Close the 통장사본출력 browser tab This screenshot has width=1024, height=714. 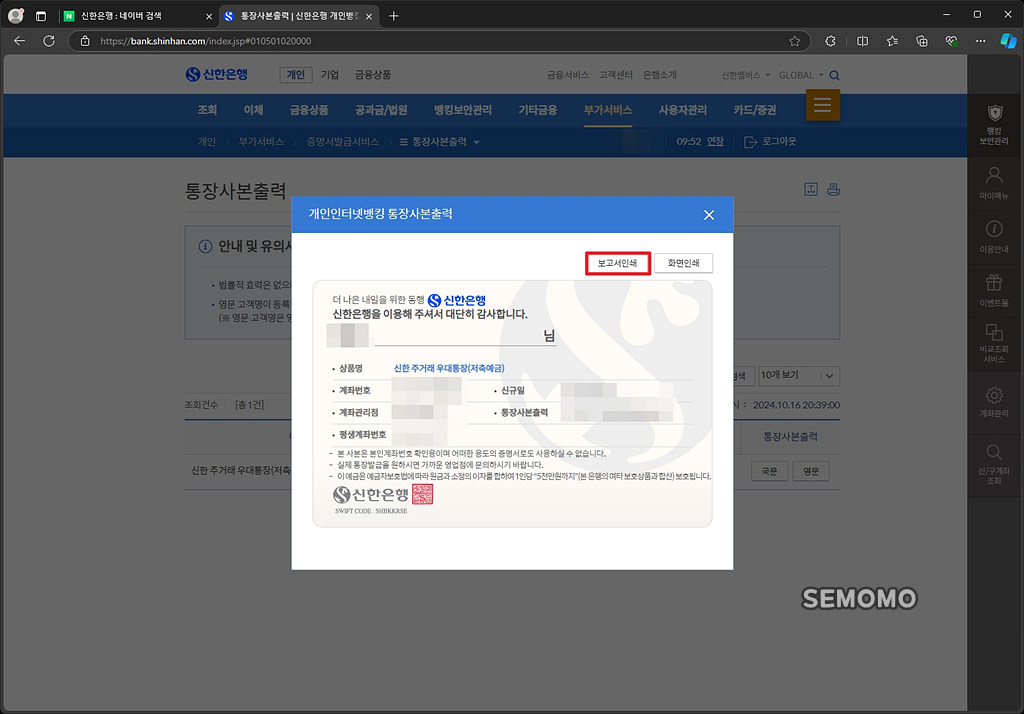point(369,16)
